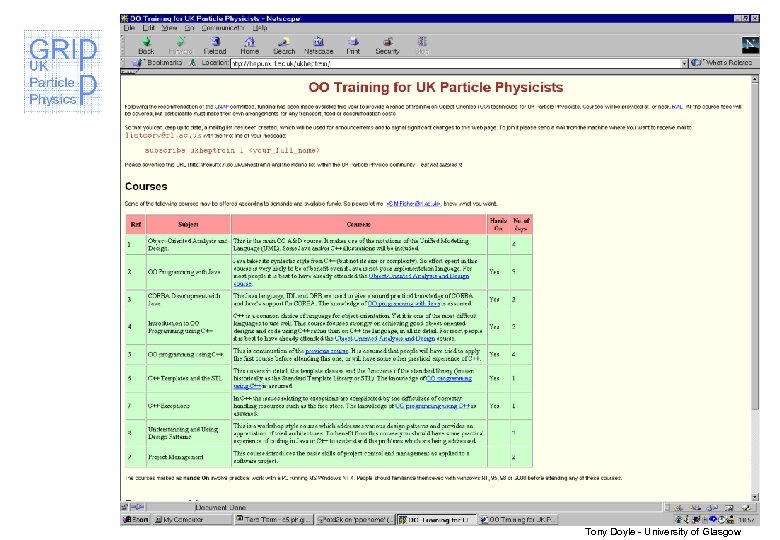780x540 pixels.
Task: Click the Netscape toolbar button
Action: [318, 45]
